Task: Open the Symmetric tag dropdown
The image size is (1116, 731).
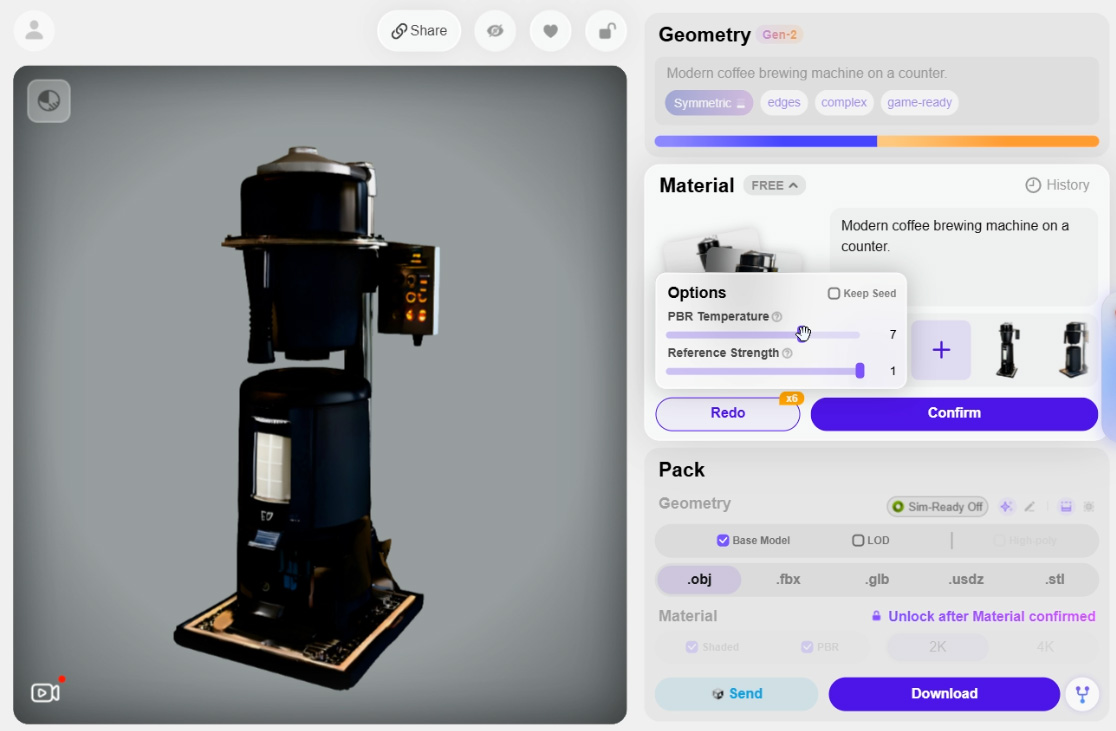Action: pyautogui.click(x=709, y=103)
